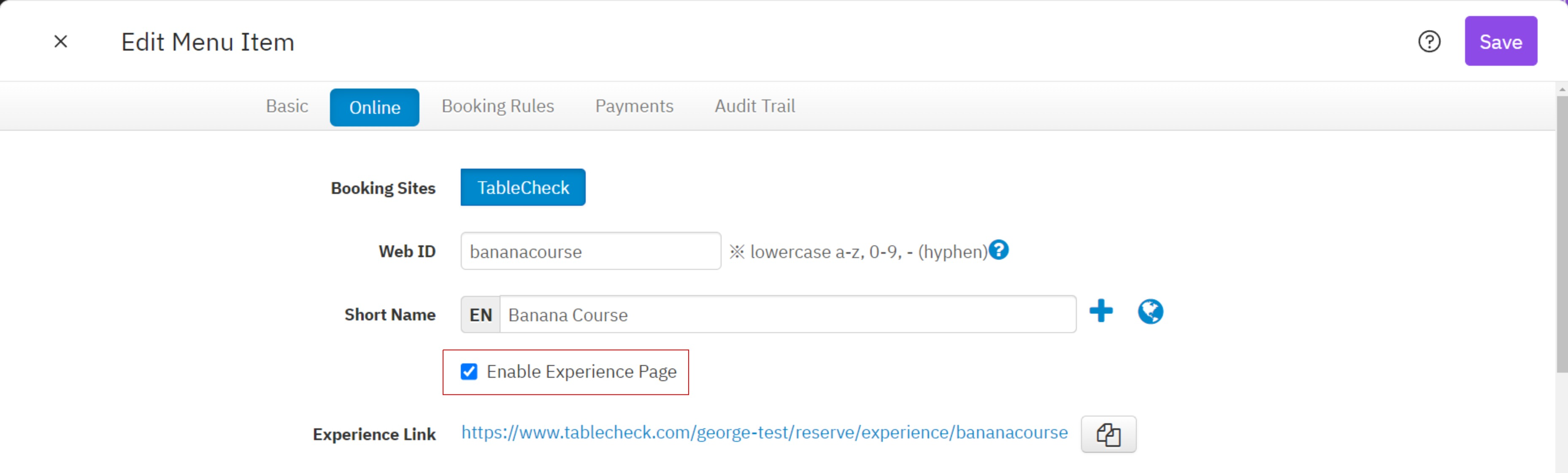This screenshot has height=473, width=1568.
Task: Open the help circle icon near Save
Action: [1429, 41]
